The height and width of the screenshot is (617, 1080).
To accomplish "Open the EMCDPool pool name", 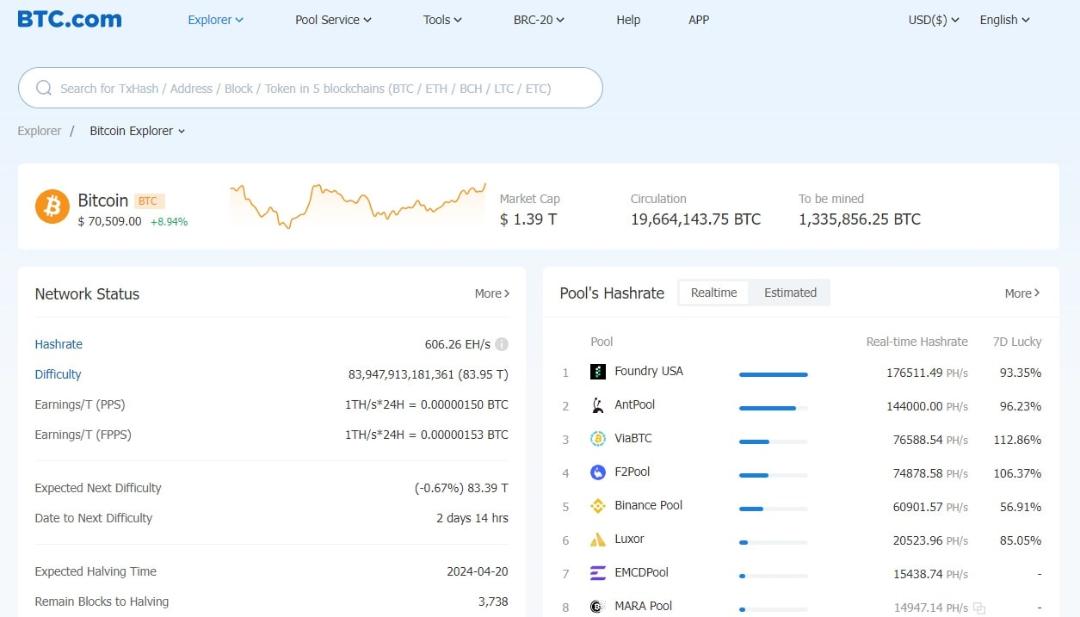I will click(x=641, y=573).
